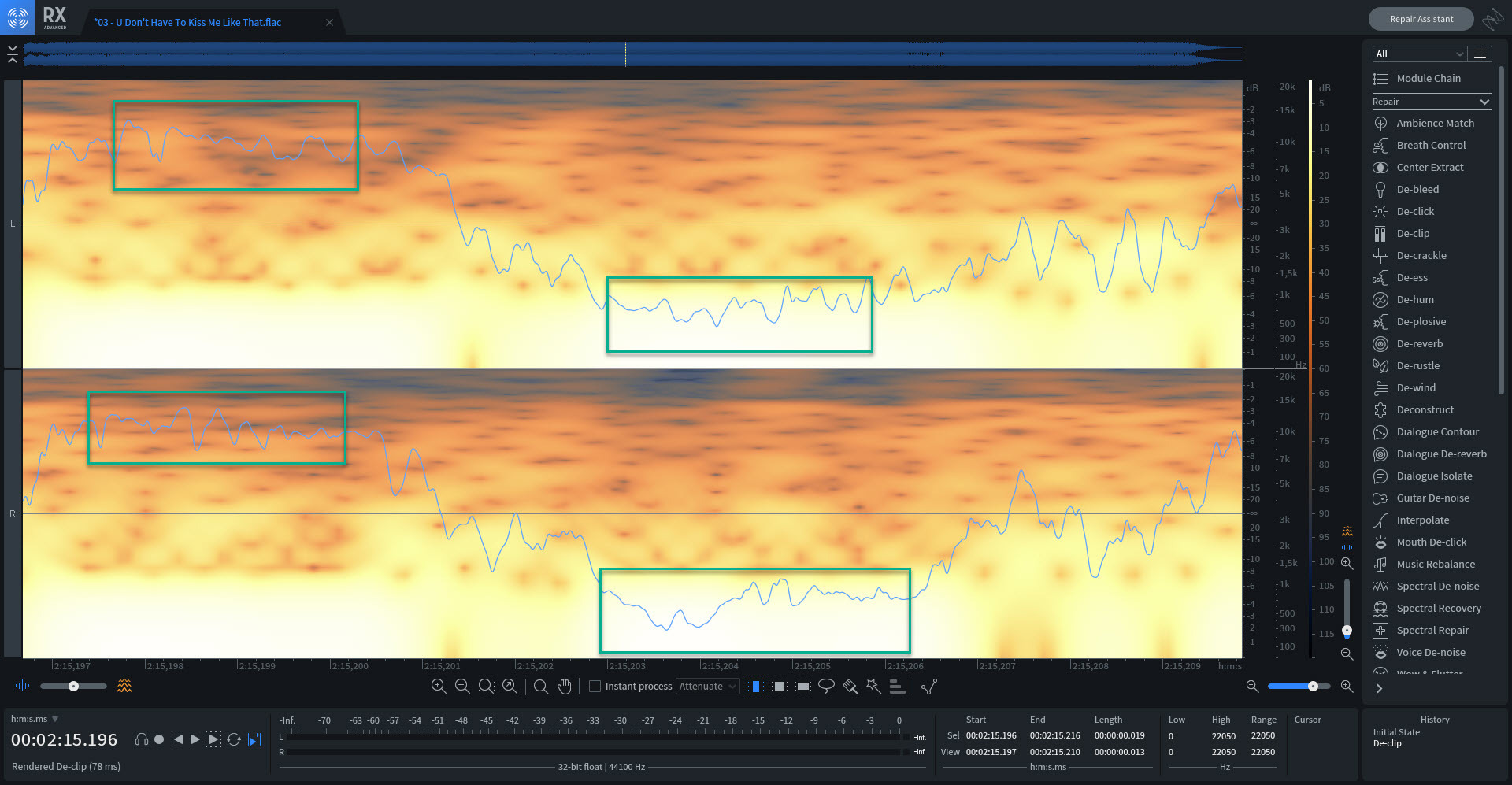
Task: Enable the Instant process checkbox
Action: (595, 687)
